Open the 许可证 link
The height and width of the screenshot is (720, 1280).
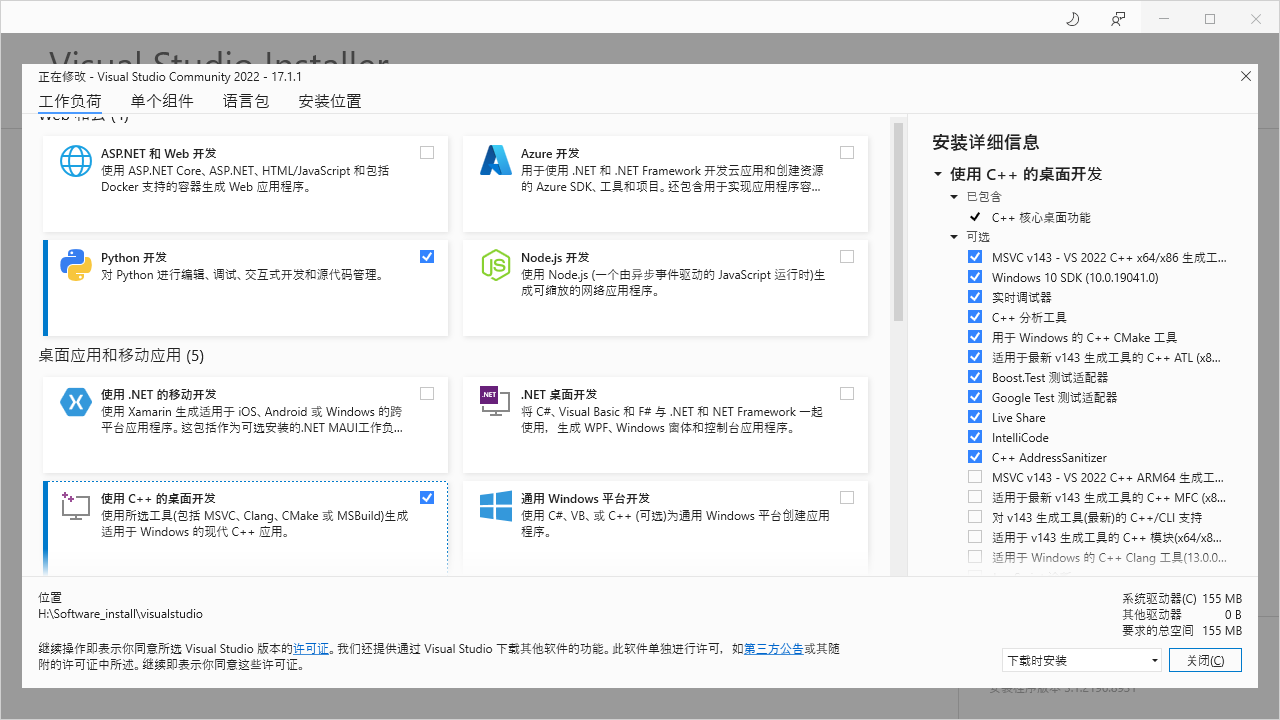[311, 648]
